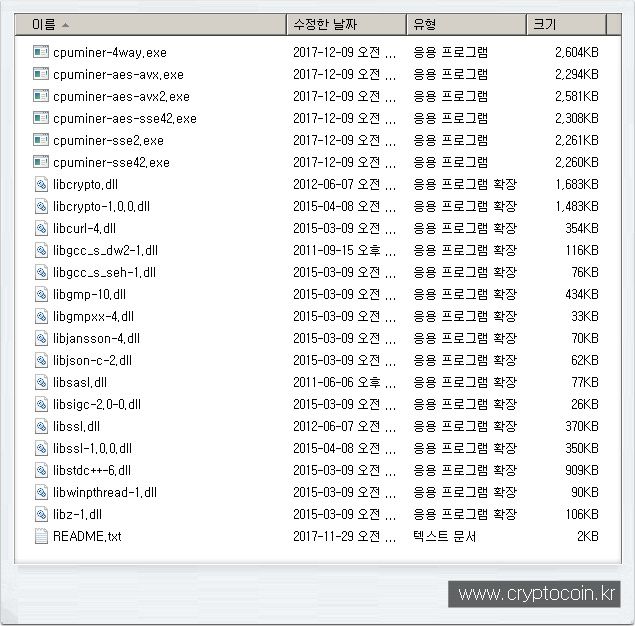This screenshot has height=626, width=635.
Task: Click the cpuminer-sse2.exe application icon
Action: 41,140
